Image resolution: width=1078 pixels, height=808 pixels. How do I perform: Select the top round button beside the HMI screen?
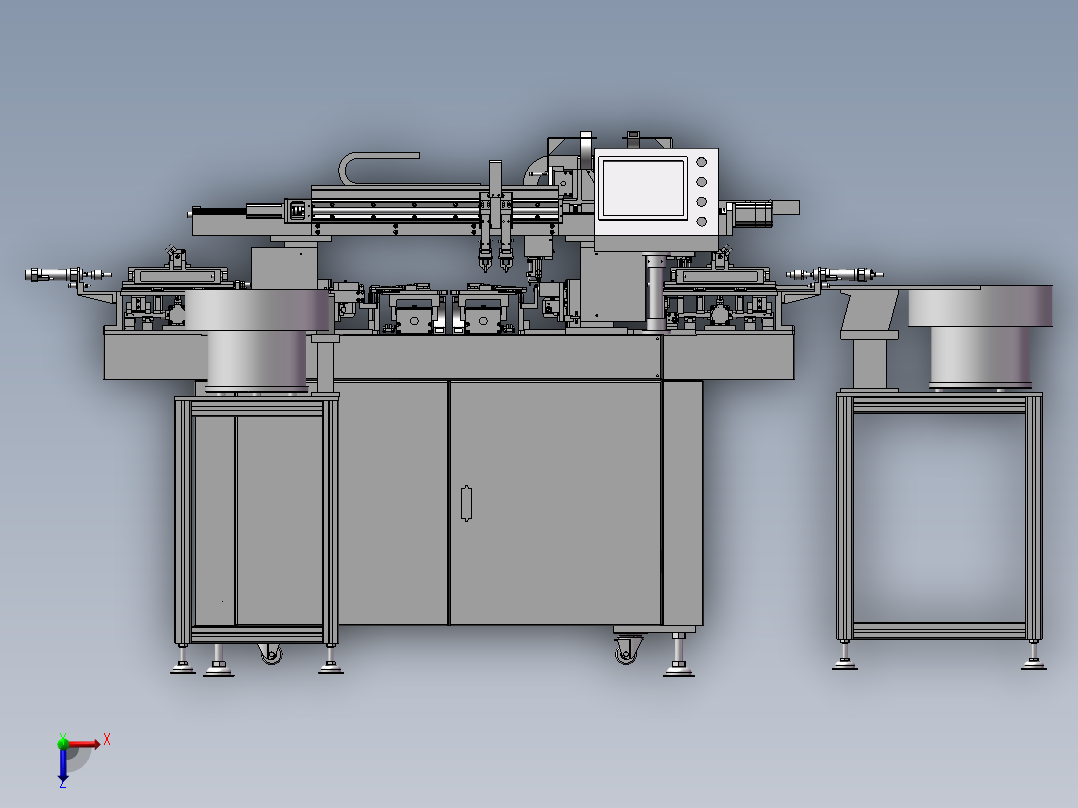[701, 162]
